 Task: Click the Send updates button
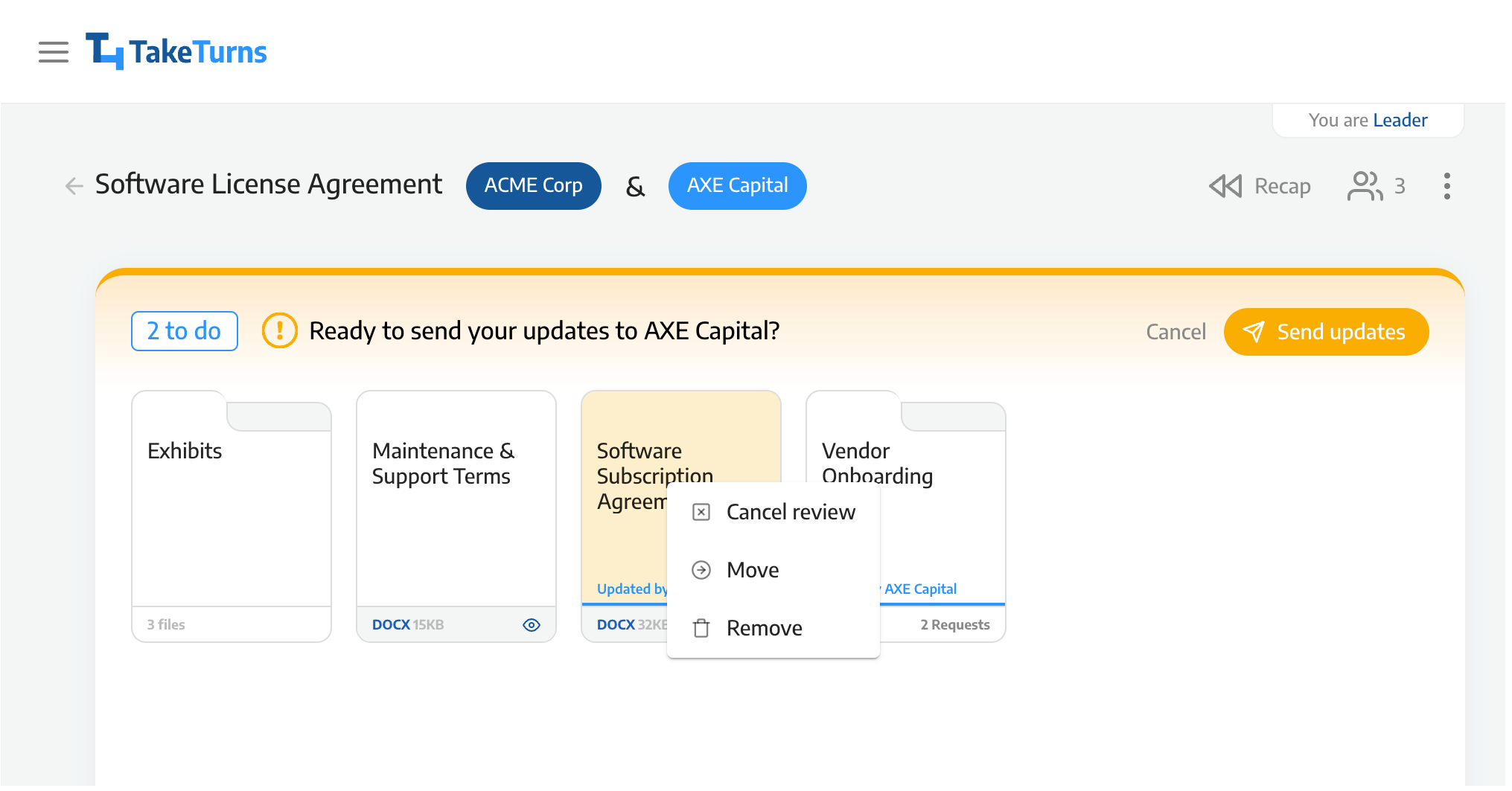click(1326, 332)
